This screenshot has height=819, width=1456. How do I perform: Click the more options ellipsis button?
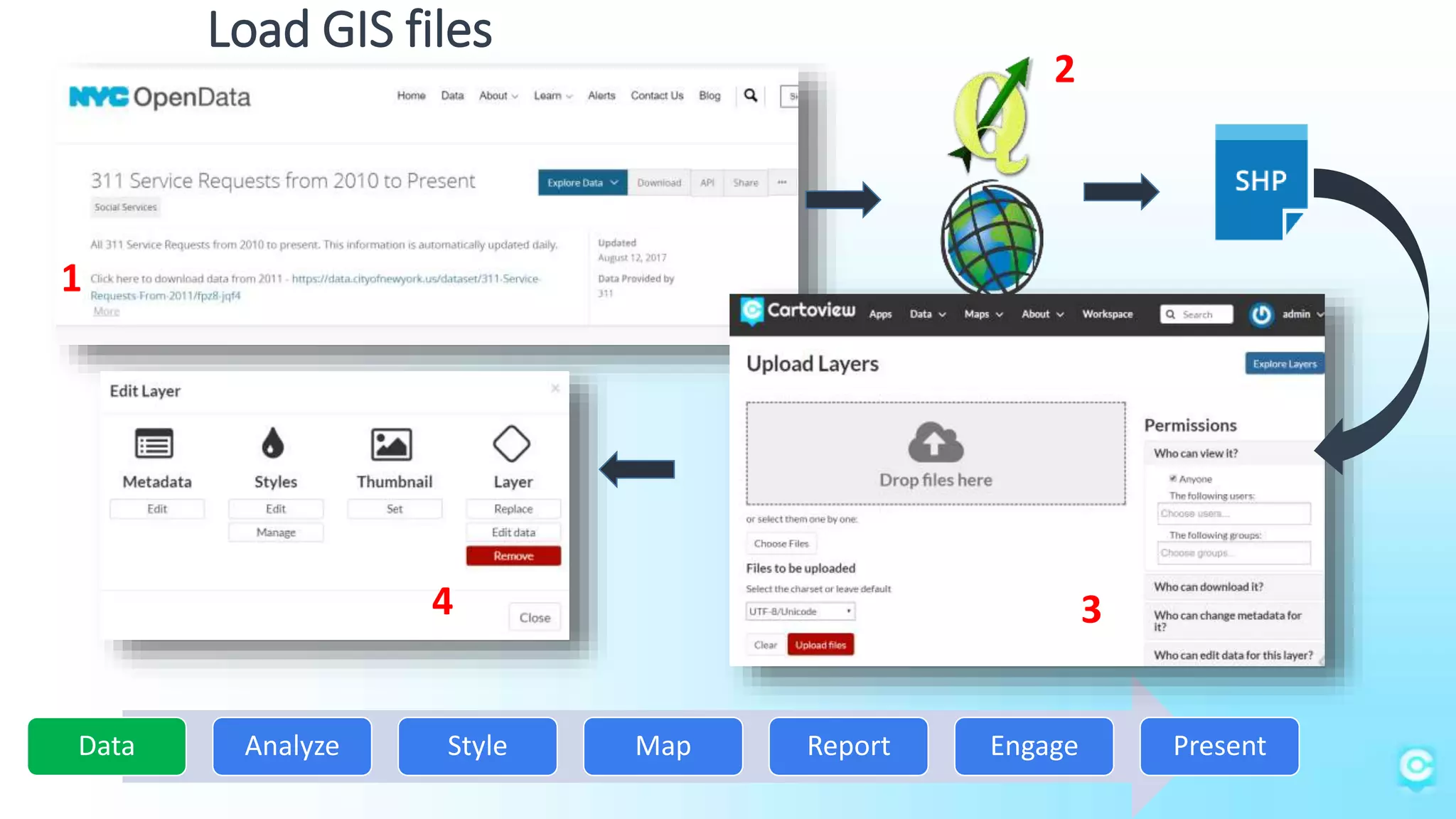[x=782, y=183]
